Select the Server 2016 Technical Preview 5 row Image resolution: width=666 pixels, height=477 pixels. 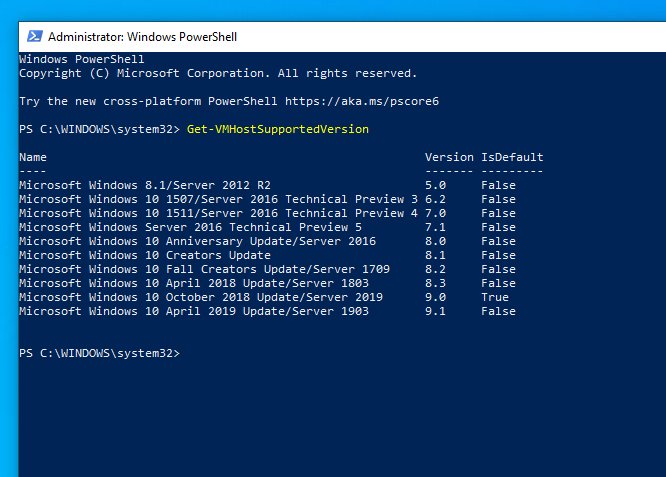click(190, 227)
